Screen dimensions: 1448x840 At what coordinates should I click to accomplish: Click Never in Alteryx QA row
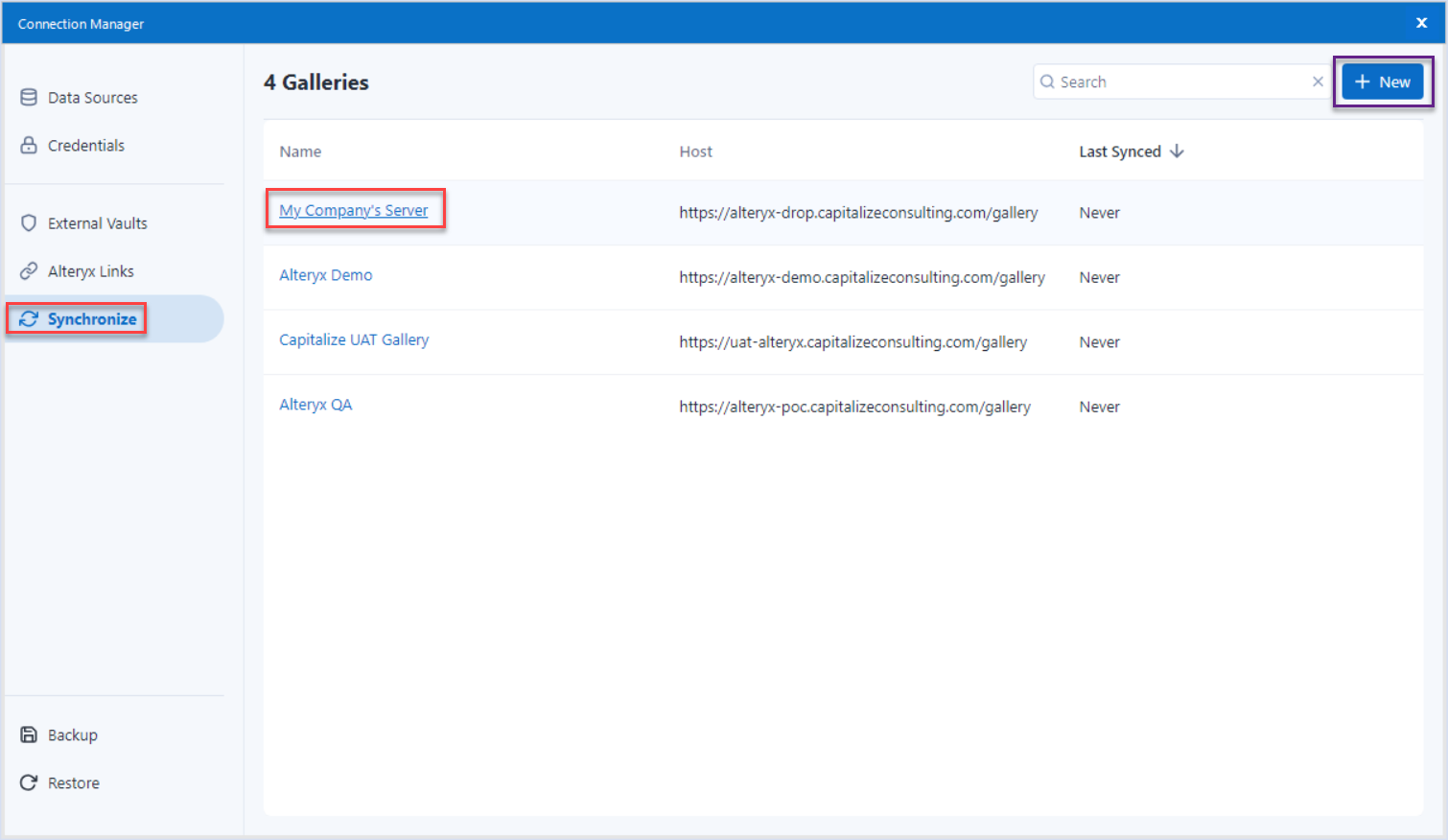tap(1099, 407)
